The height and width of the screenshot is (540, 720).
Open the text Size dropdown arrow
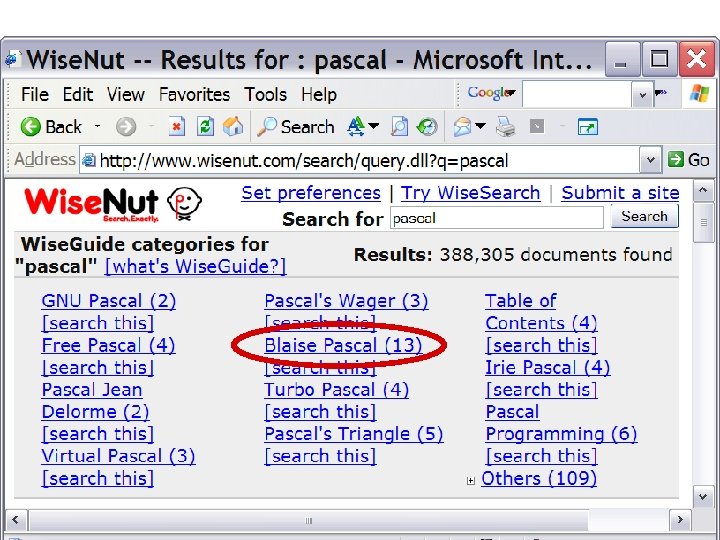pos(374,126)
